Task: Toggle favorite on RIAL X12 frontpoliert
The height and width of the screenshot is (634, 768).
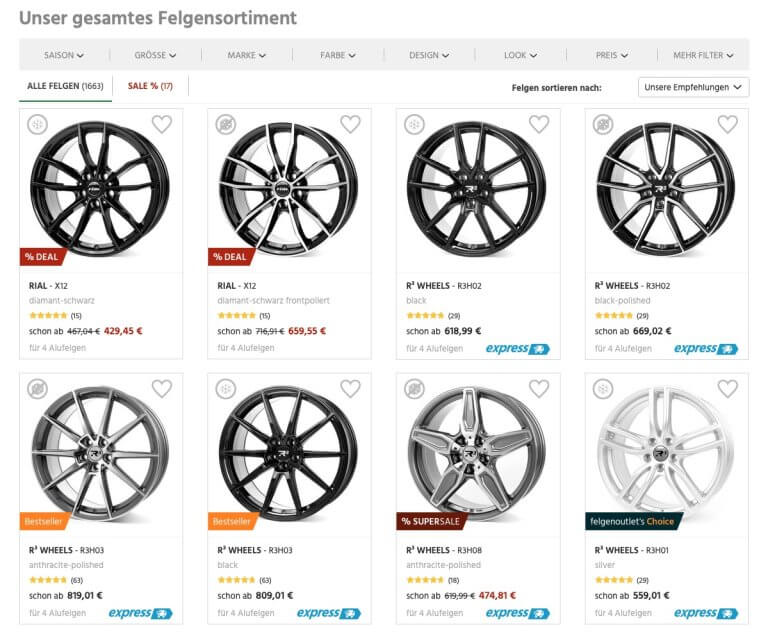Action: 350,124
